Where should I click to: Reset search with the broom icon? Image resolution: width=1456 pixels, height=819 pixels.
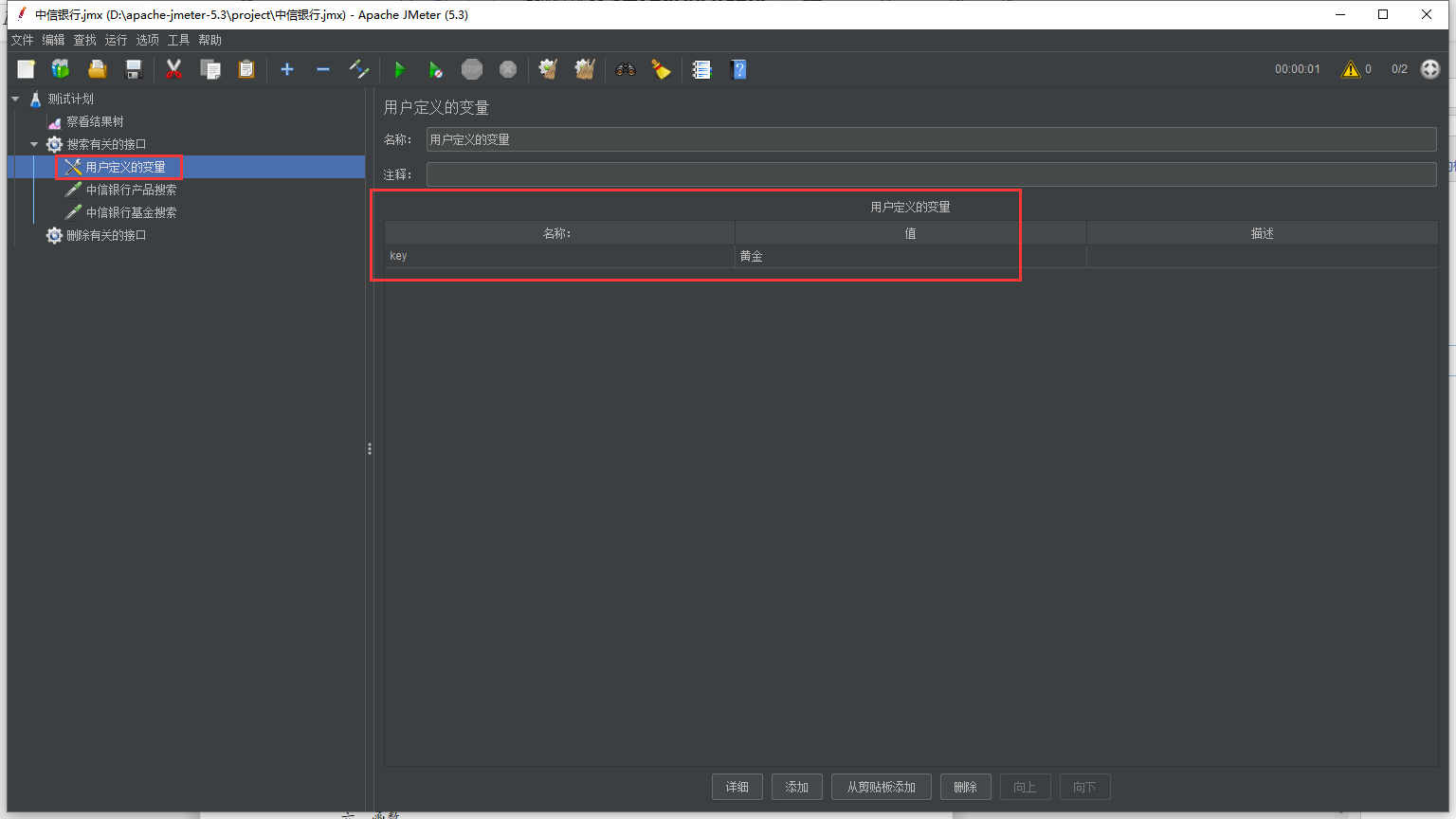[x=661, y=69]
